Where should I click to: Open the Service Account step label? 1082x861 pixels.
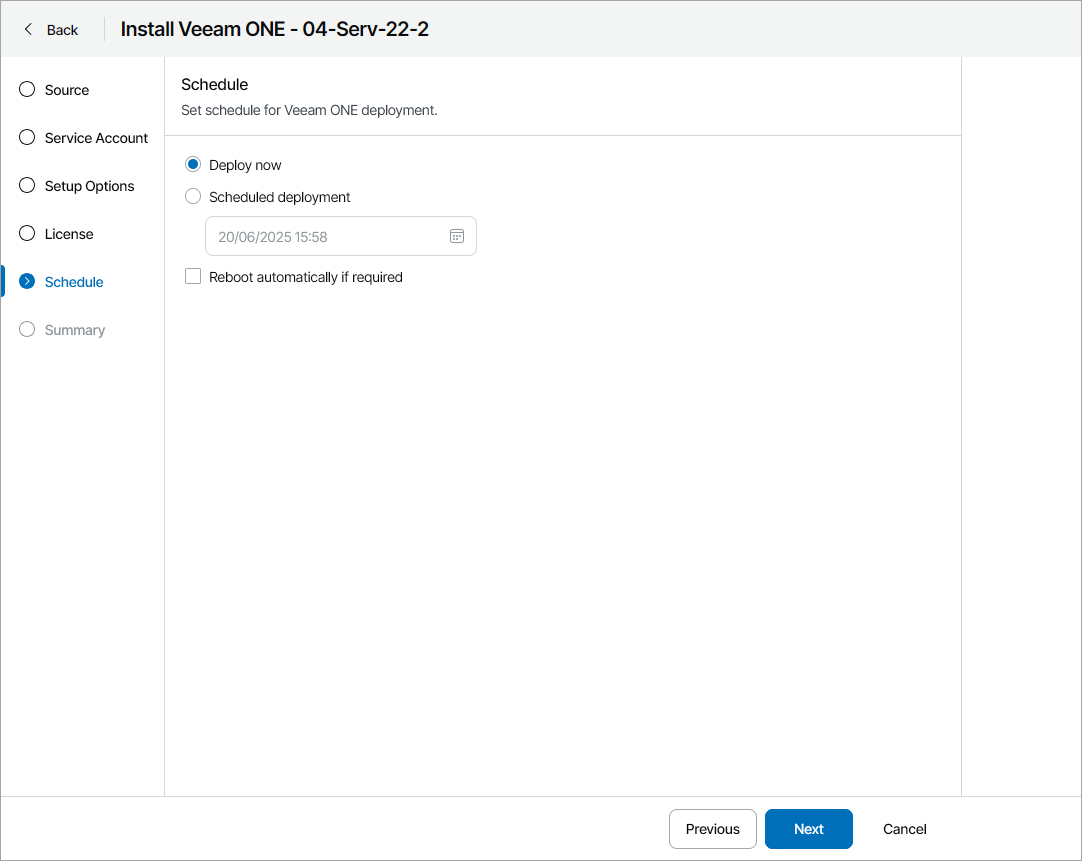tap(96, 138)
